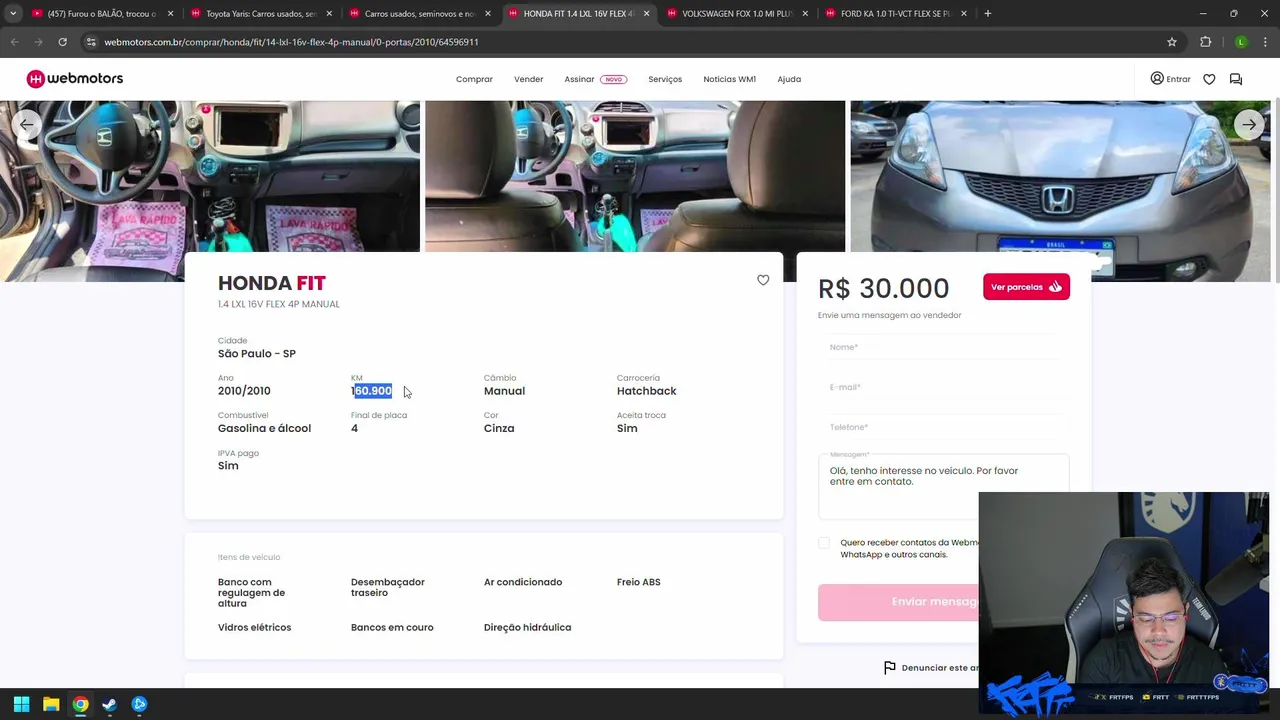
Task: Click the Mensagem text area
Action: tap(943, 488)
